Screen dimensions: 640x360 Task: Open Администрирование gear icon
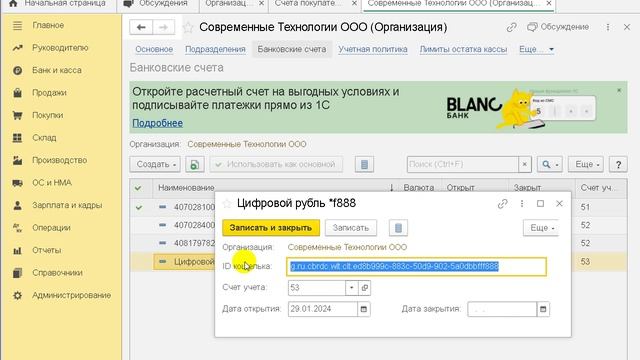17,295
